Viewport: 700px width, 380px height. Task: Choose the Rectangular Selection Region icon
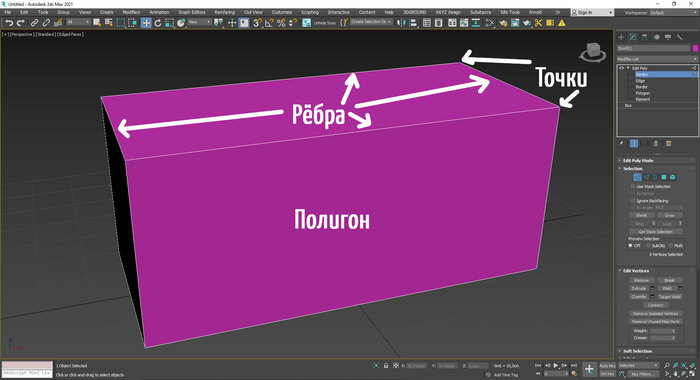121,23
